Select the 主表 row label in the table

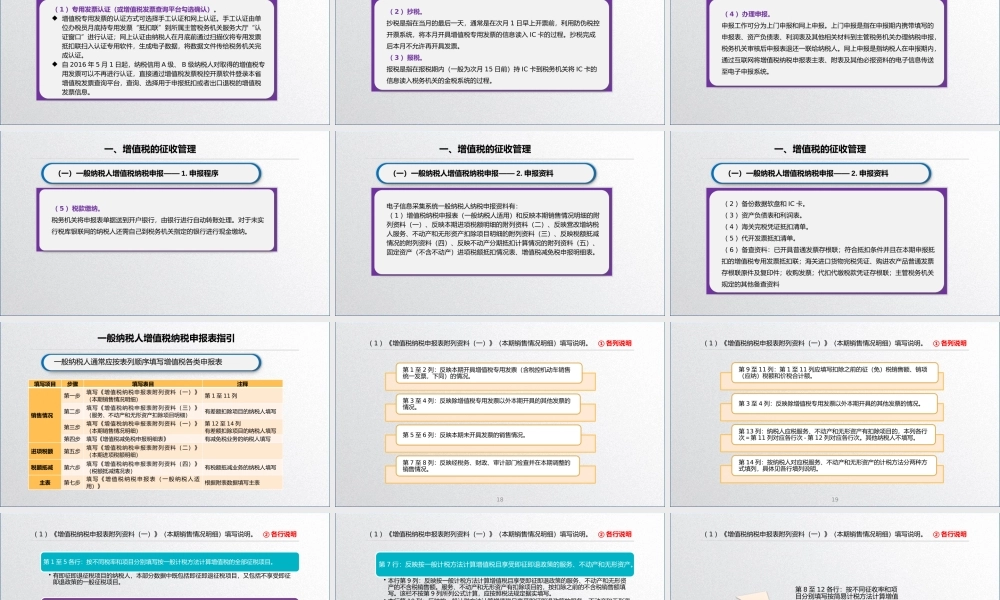[x=42, y=480]
